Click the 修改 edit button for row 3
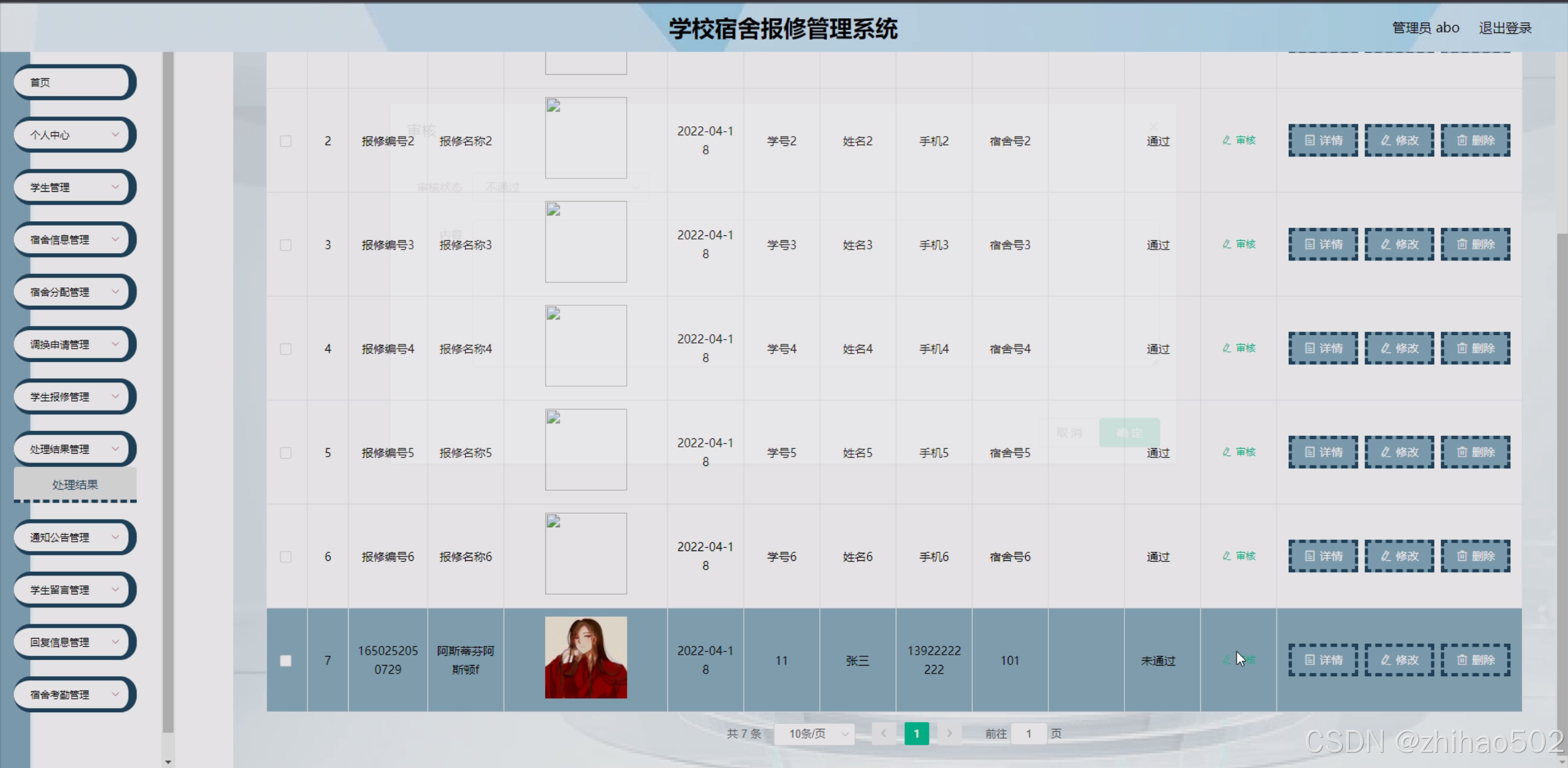The height and width of the screenshot is (768, 1568). [x=1399, y=245]
